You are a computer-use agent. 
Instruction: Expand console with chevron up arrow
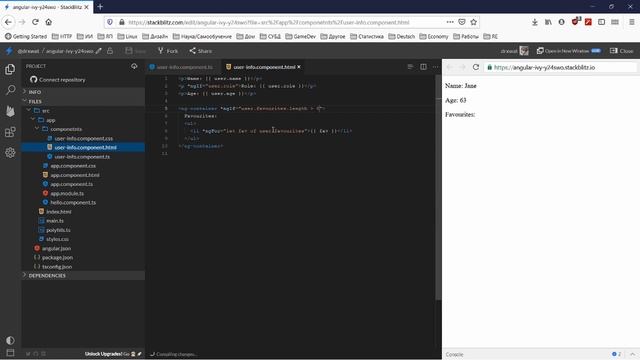pos(632,354)
